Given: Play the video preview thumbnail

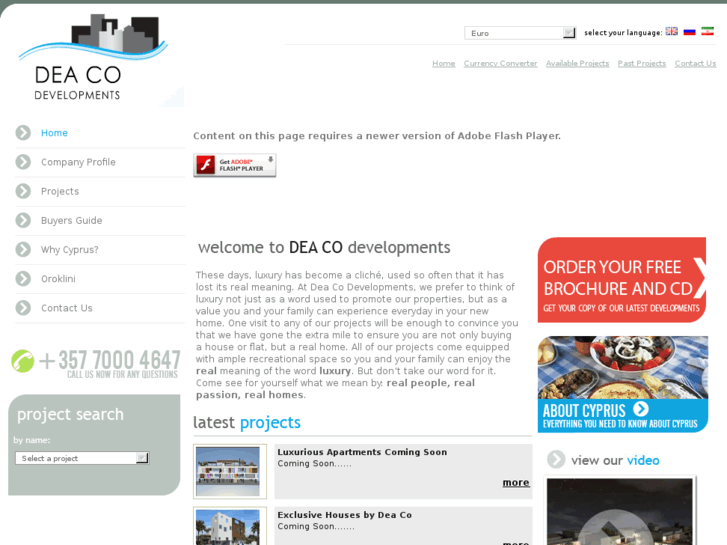Looking at the screenshot, I should coord(619,512).
